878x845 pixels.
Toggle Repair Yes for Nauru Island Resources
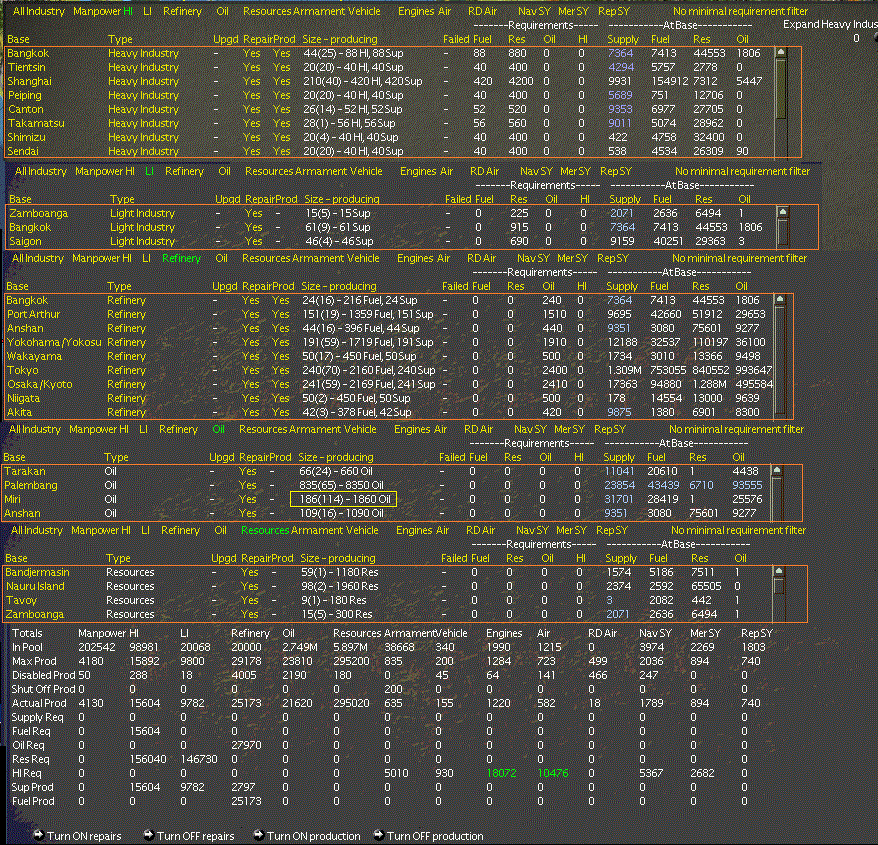pos(249,586)
